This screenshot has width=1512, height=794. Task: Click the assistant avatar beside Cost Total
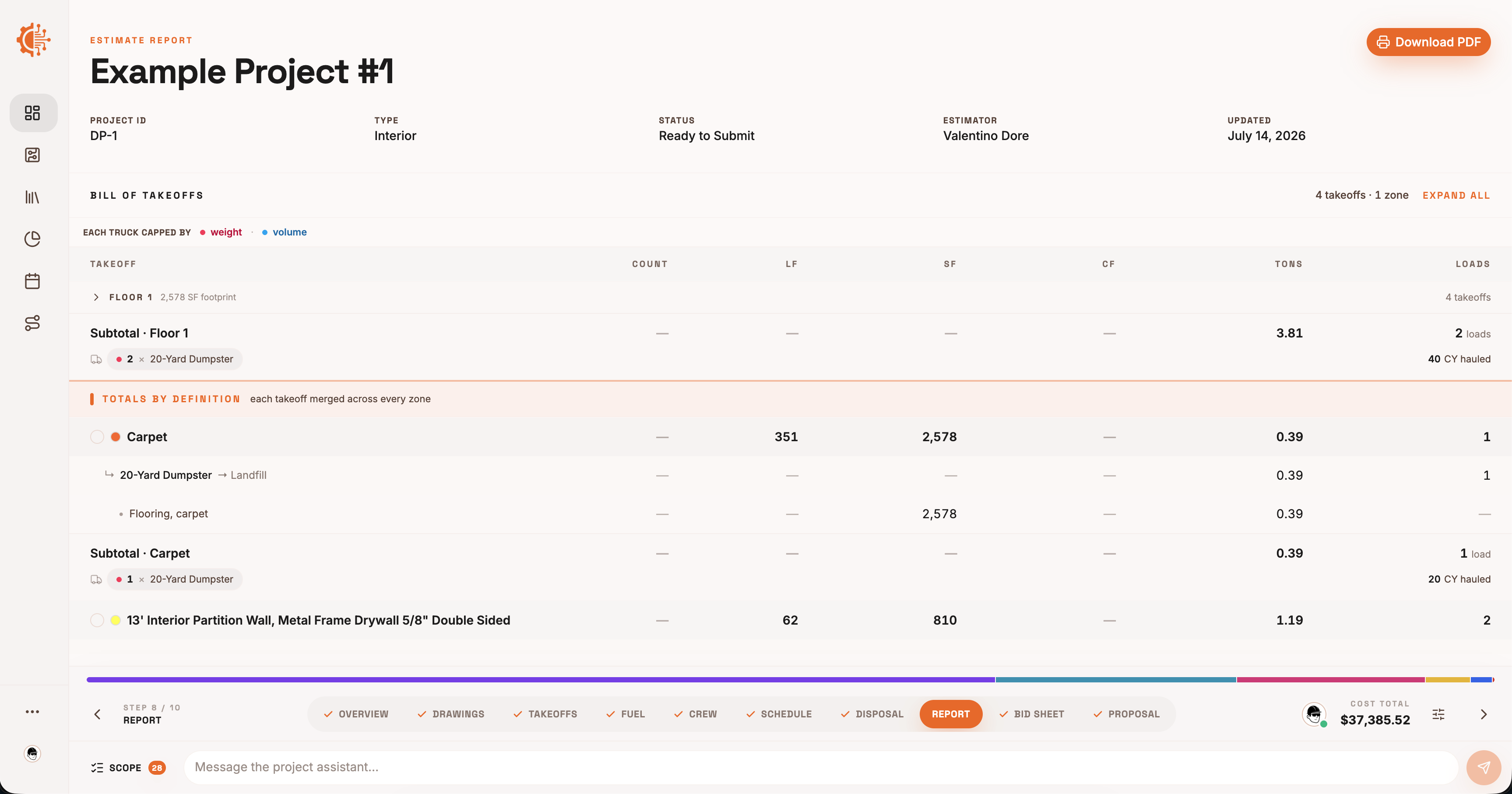pyautogui.click(x=1314, y=714)
